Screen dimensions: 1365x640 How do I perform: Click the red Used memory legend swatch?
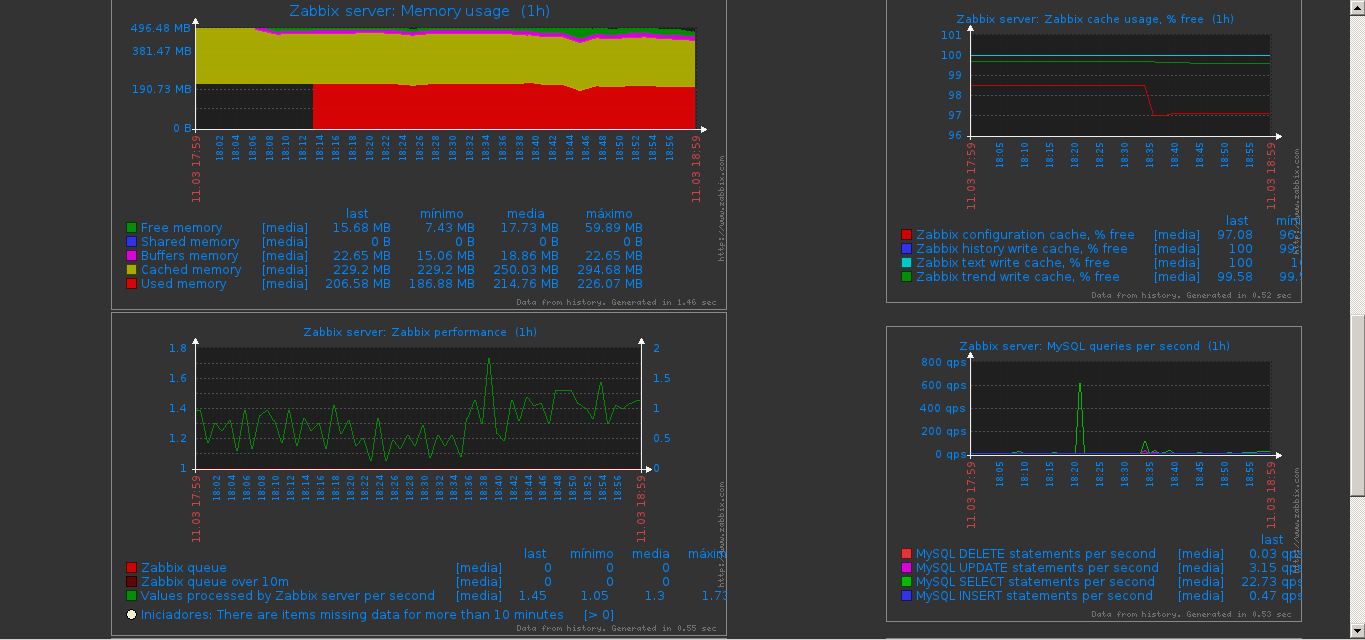click(131, 284)
